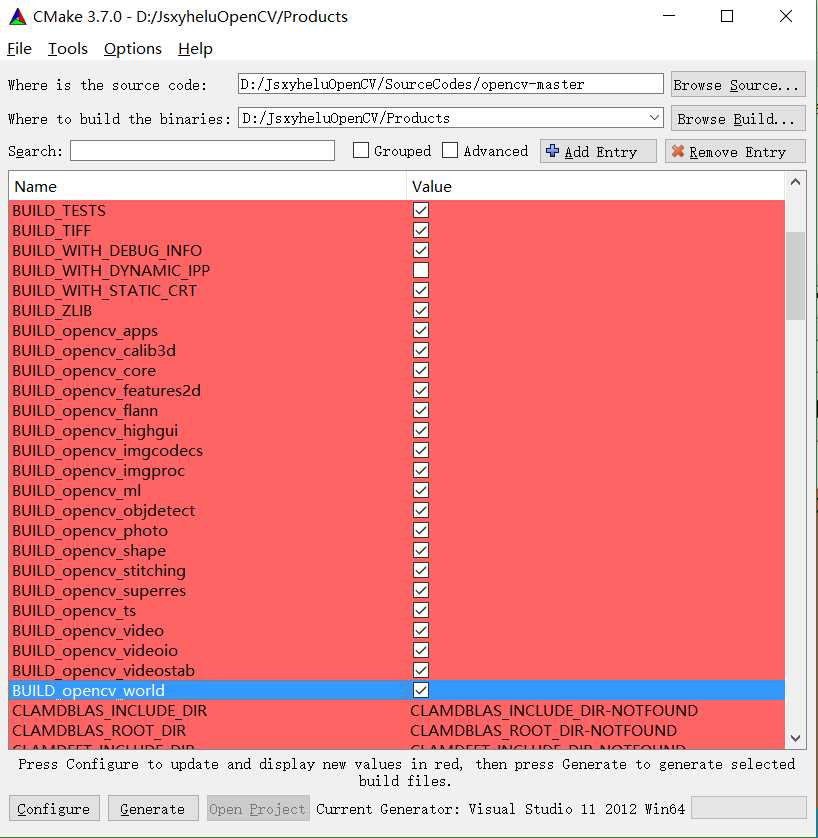Uncheck the BUILD_opencv_world checkbox
Image resolution: width=818 pixels, height=838 pixels.
click(421, 690)
